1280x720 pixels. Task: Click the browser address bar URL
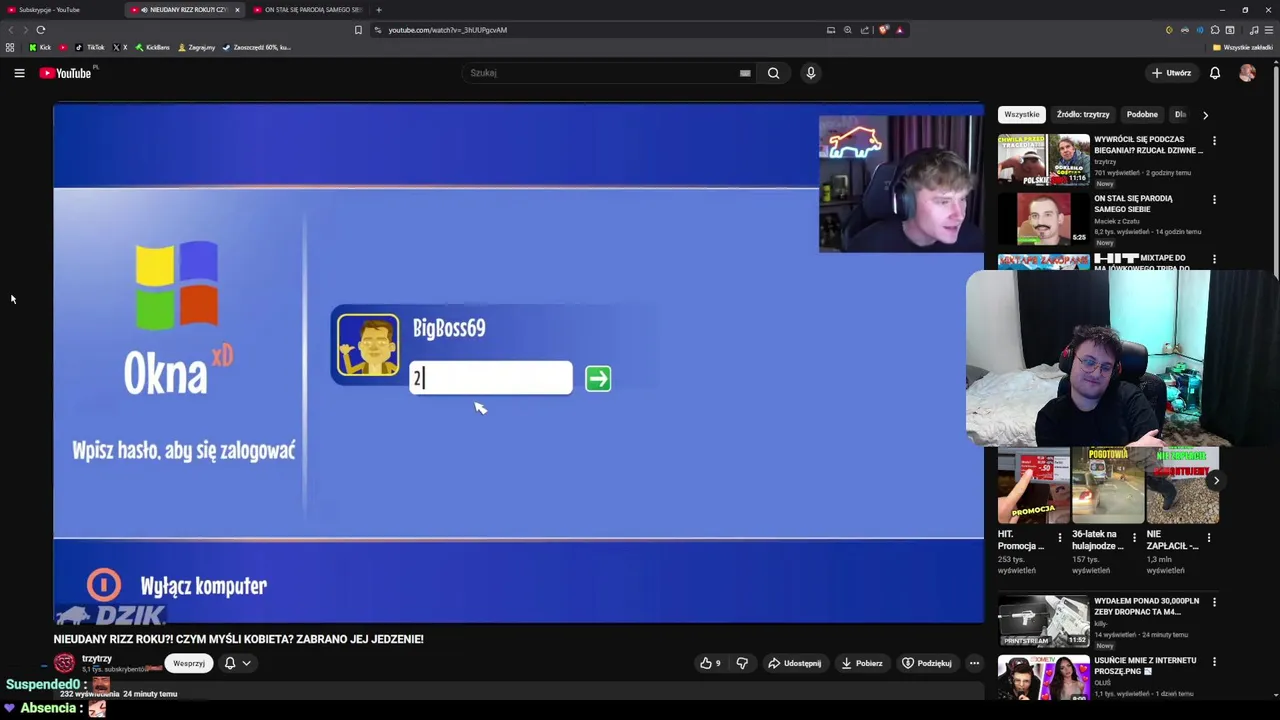point(447,30)
